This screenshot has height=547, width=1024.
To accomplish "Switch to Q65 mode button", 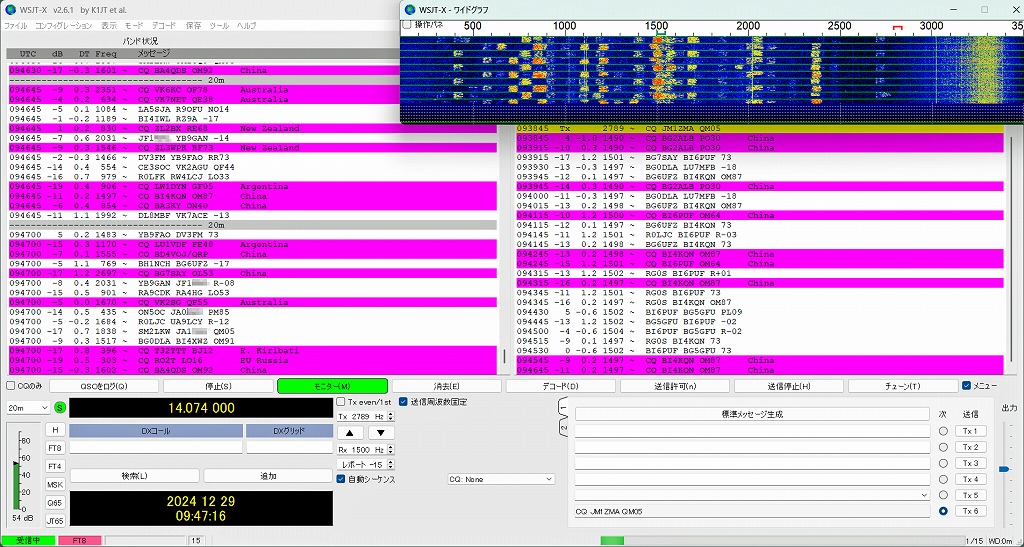I will point(55,503).
